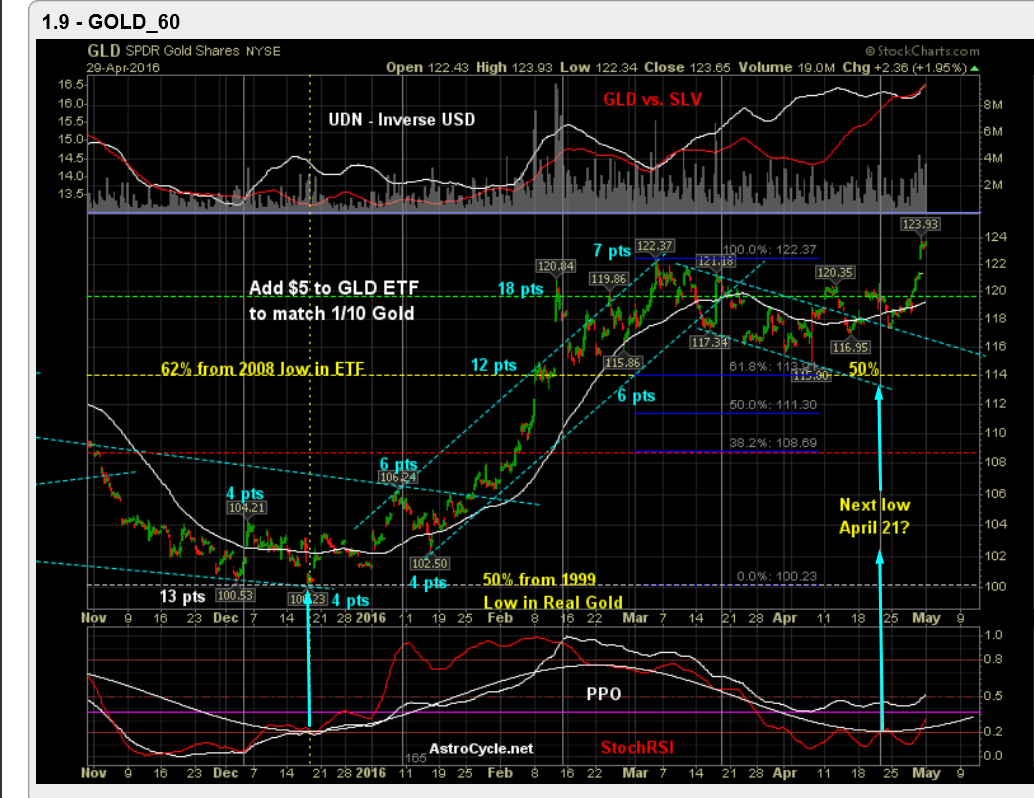Screen dimensions: 1034x798
Task: Click the '1.9 - GOLD_60' chart title
Action: 110,22
